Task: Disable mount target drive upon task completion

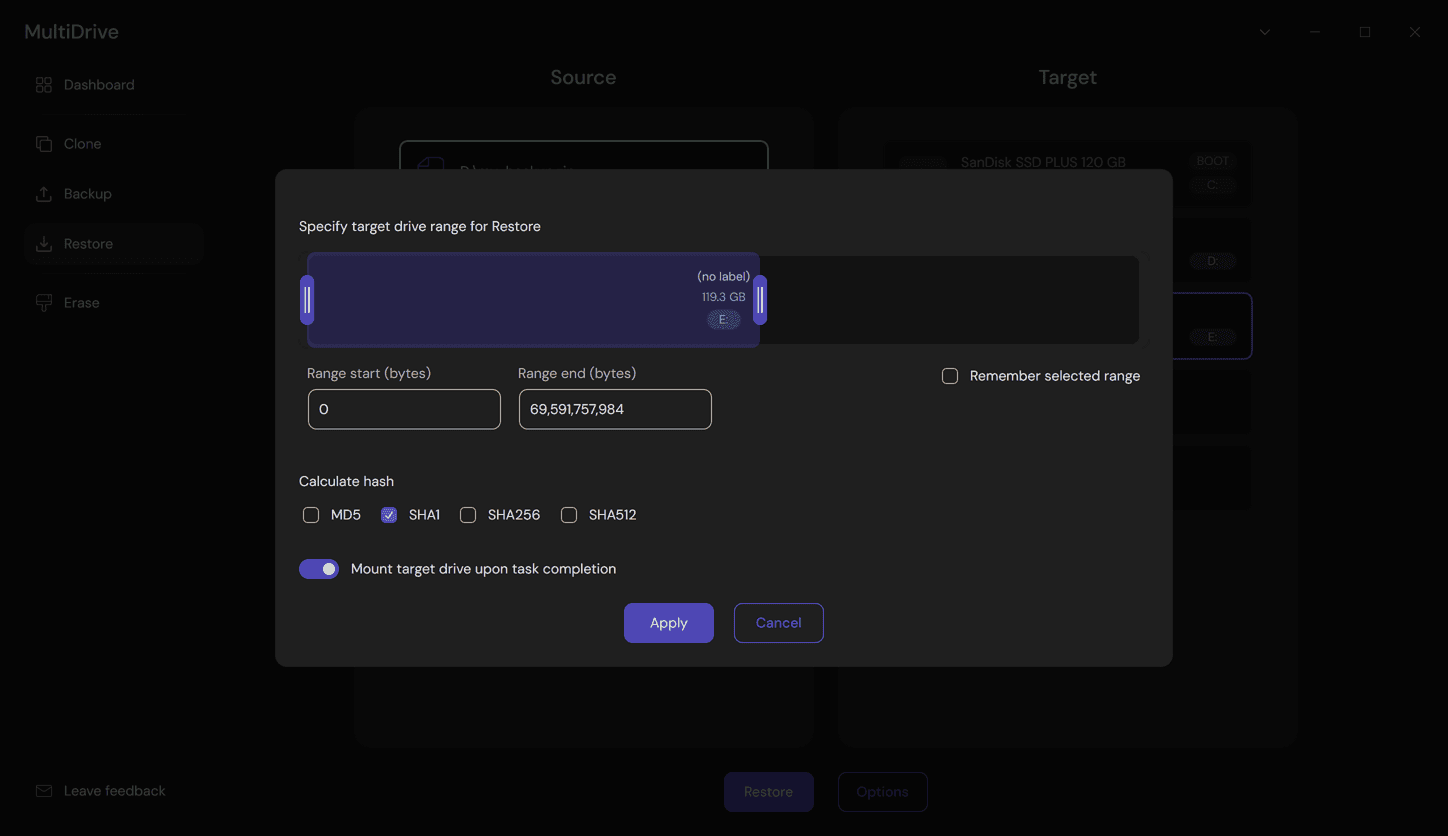Action: (x=319, y=568)
